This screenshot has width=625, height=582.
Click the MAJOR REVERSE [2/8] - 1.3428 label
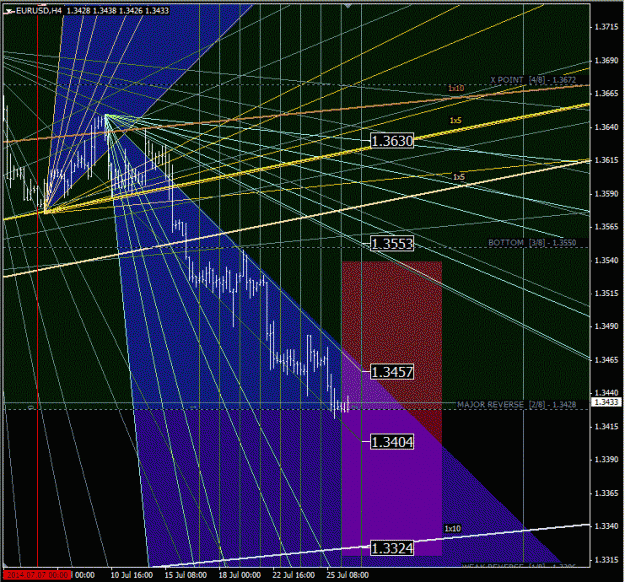(516, 405)
